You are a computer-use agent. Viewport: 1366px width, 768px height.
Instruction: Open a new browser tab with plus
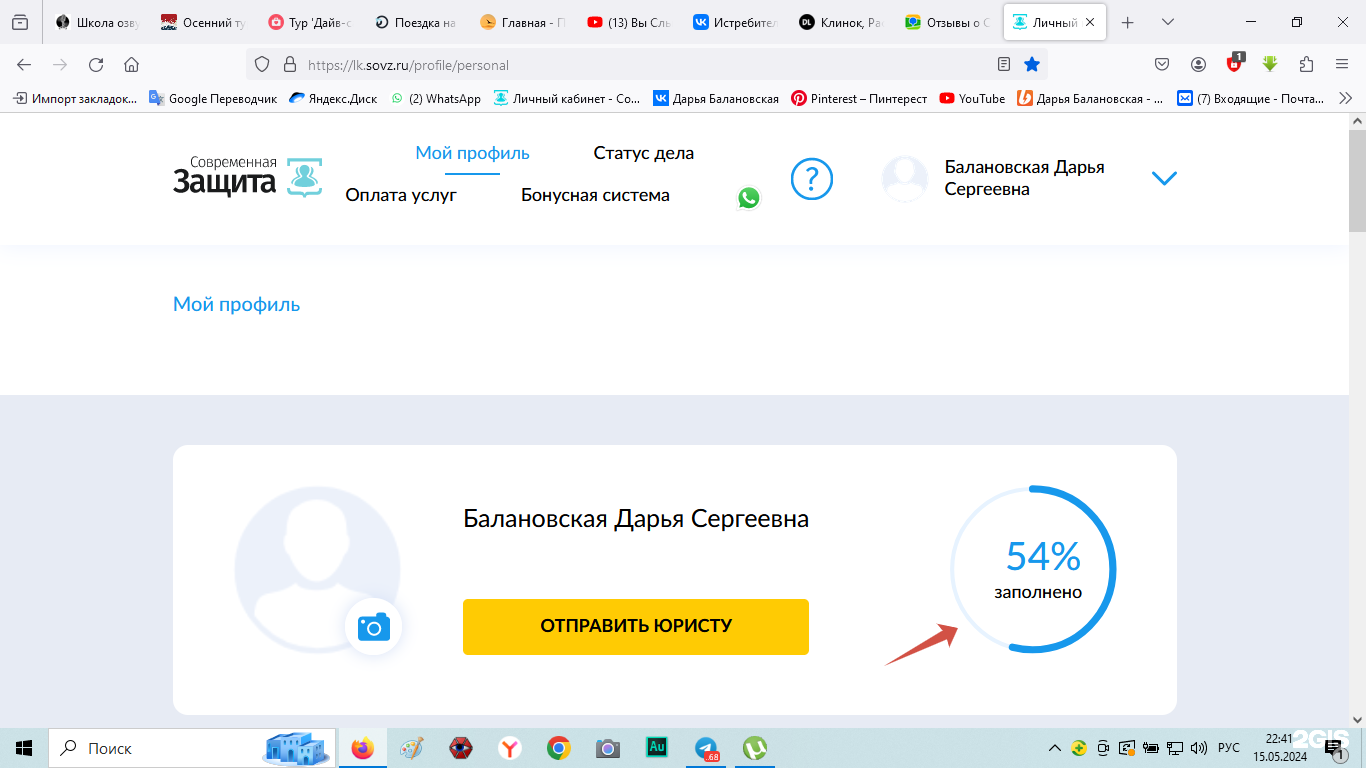pos(1128,22)
